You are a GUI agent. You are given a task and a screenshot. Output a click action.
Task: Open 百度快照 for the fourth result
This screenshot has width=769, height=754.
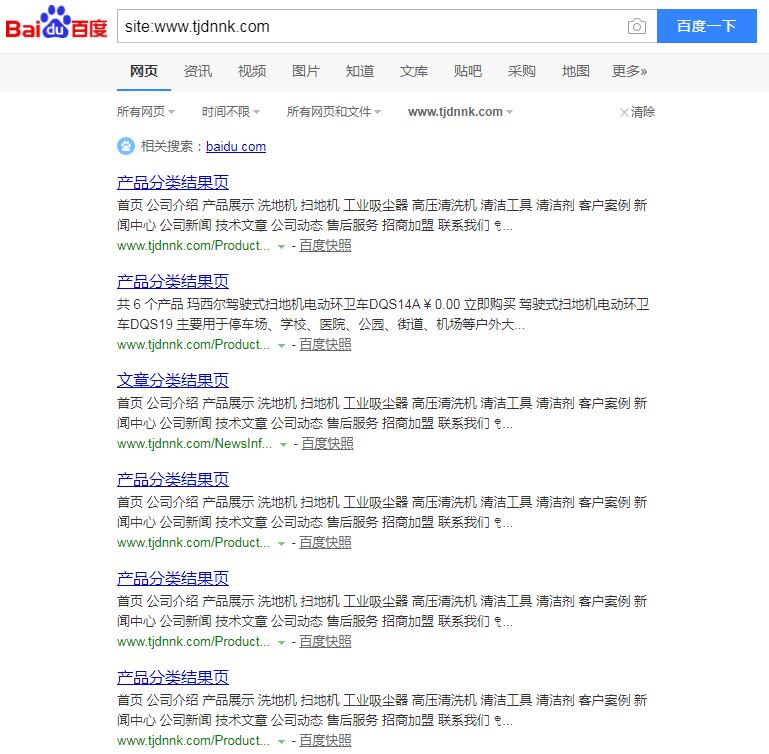click(x=325, y=543)
